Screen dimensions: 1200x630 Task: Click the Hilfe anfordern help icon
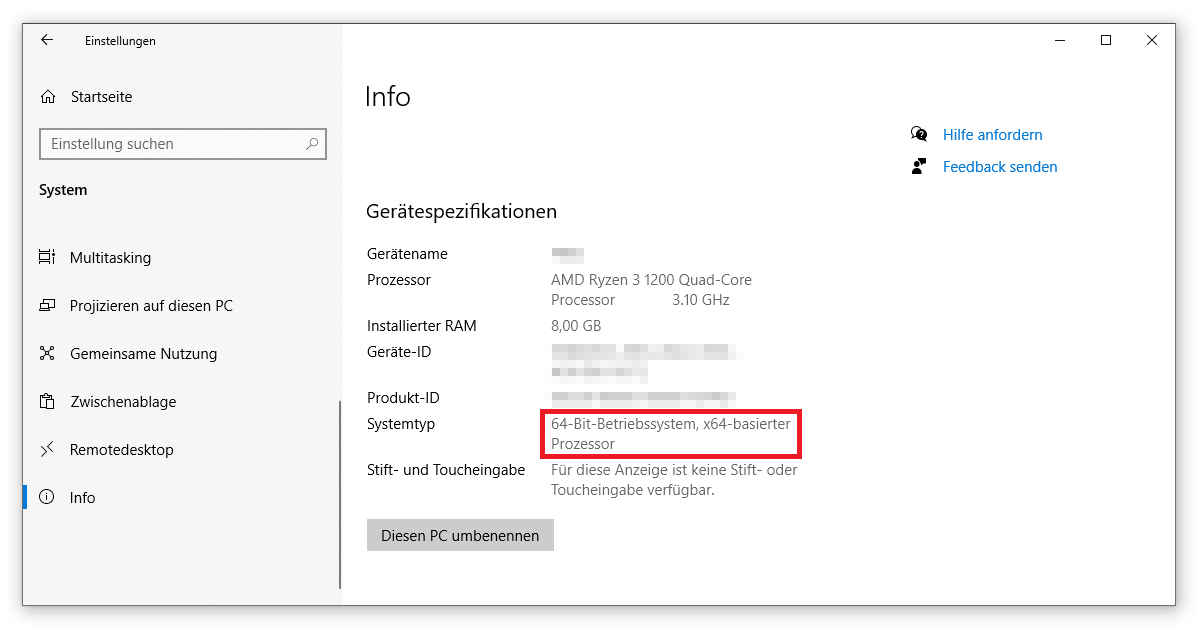(919, 134)
